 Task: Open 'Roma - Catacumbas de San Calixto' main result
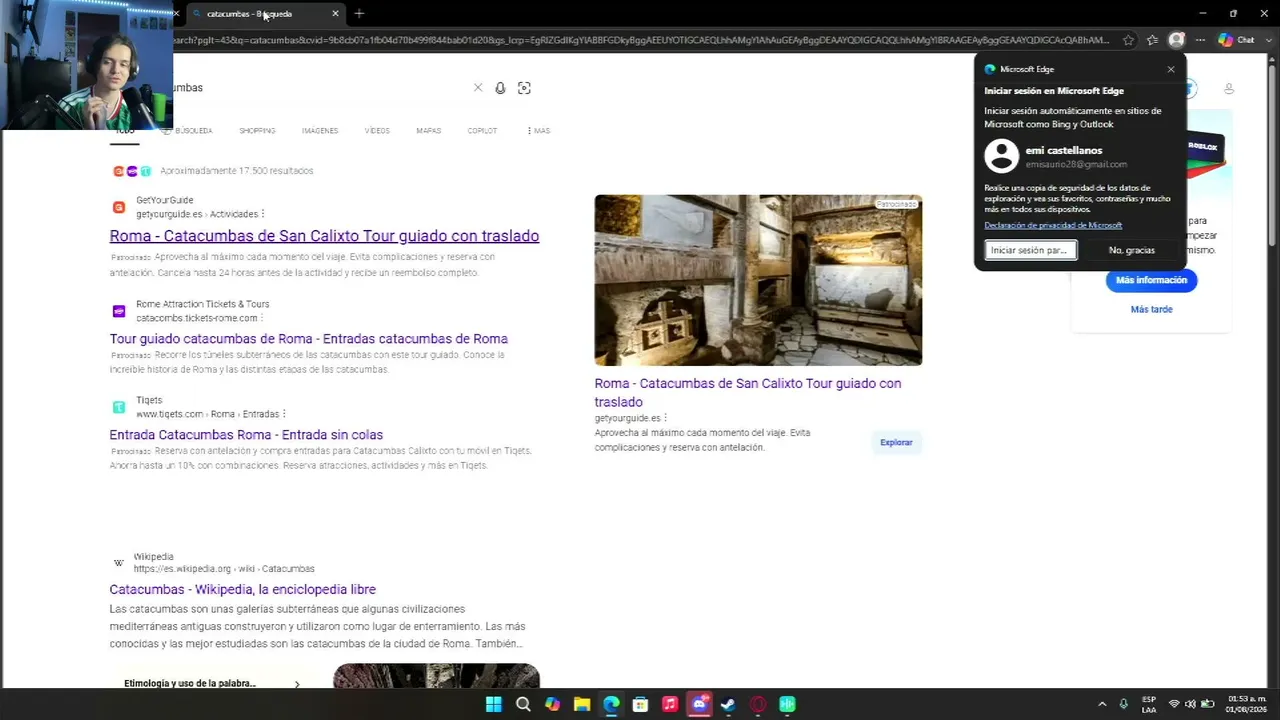(324, 236)
